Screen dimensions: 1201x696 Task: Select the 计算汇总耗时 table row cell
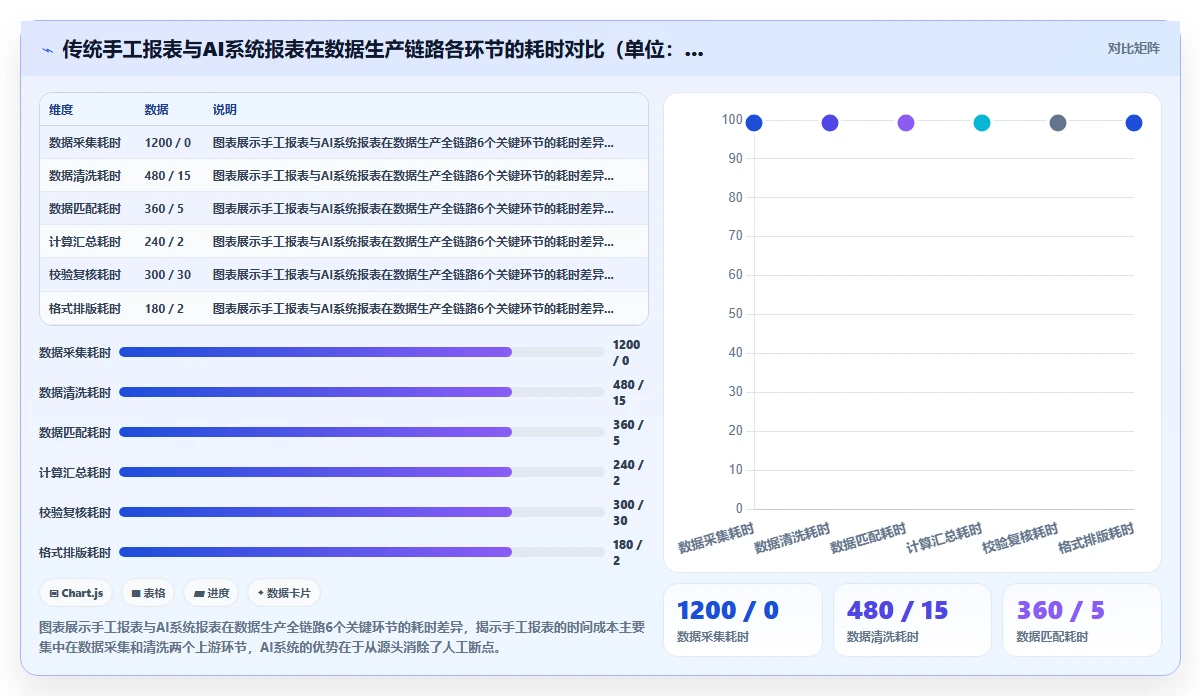tap(85, 242)
